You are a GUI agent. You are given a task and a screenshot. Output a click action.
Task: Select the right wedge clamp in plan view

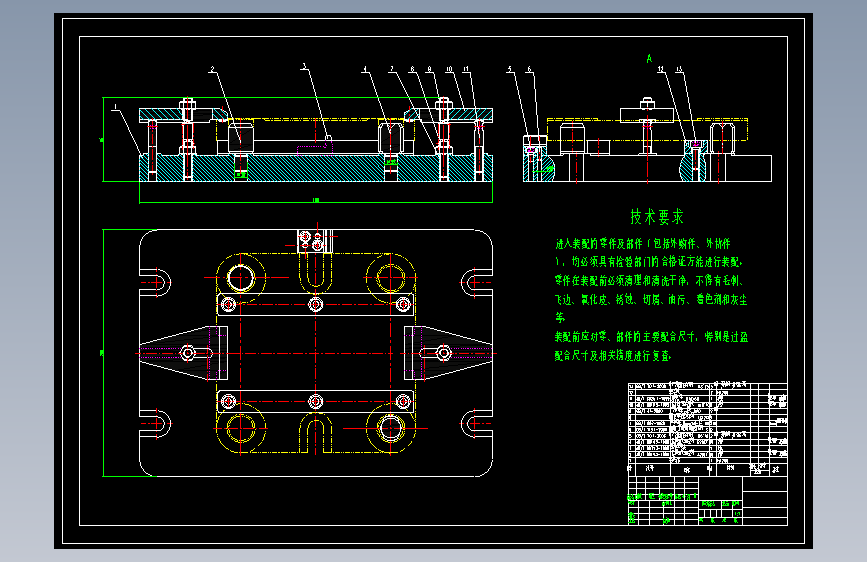click(448, 353)
